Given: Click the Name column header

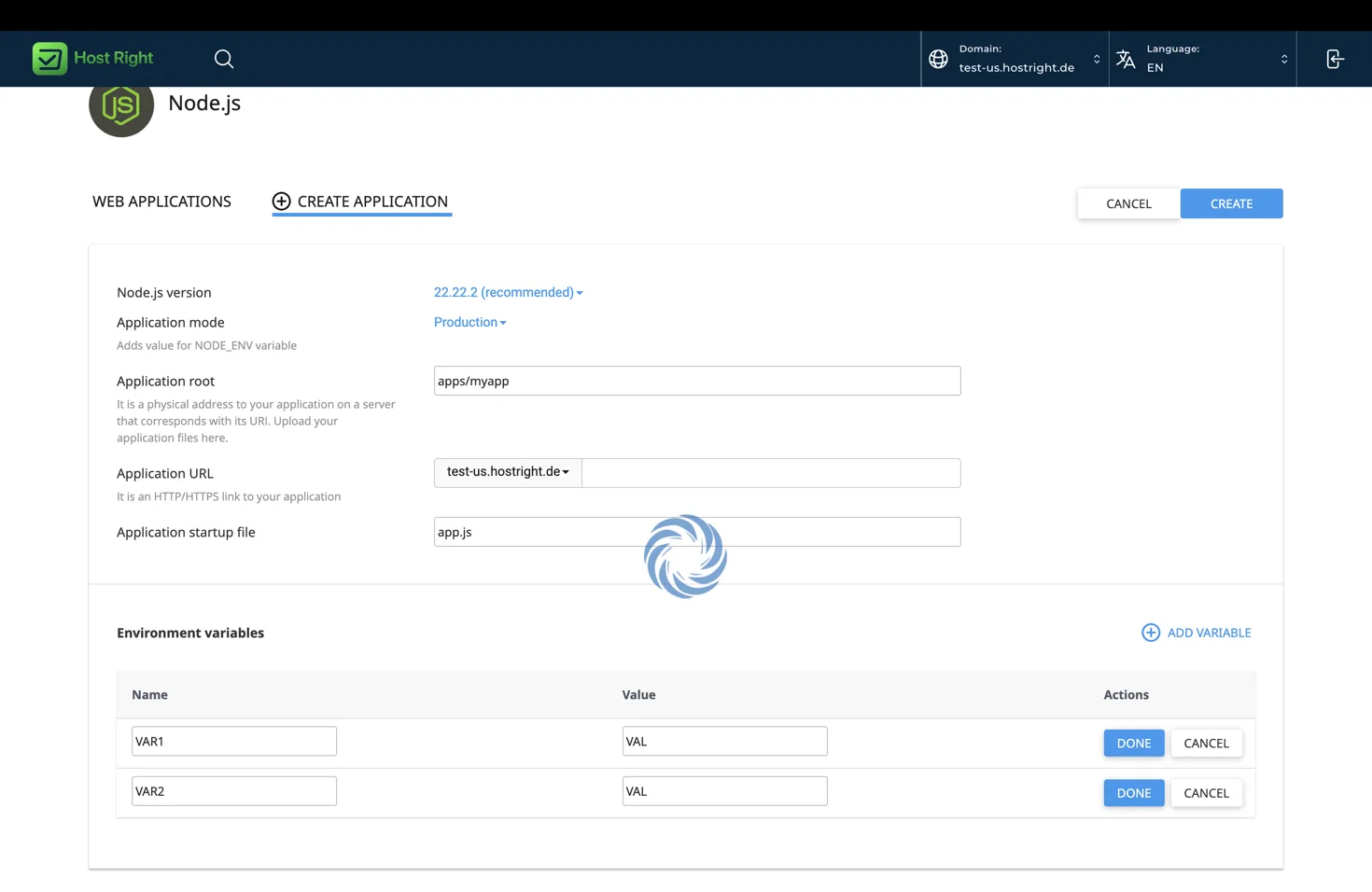Looking at the screenshot, I should (149, 694).
